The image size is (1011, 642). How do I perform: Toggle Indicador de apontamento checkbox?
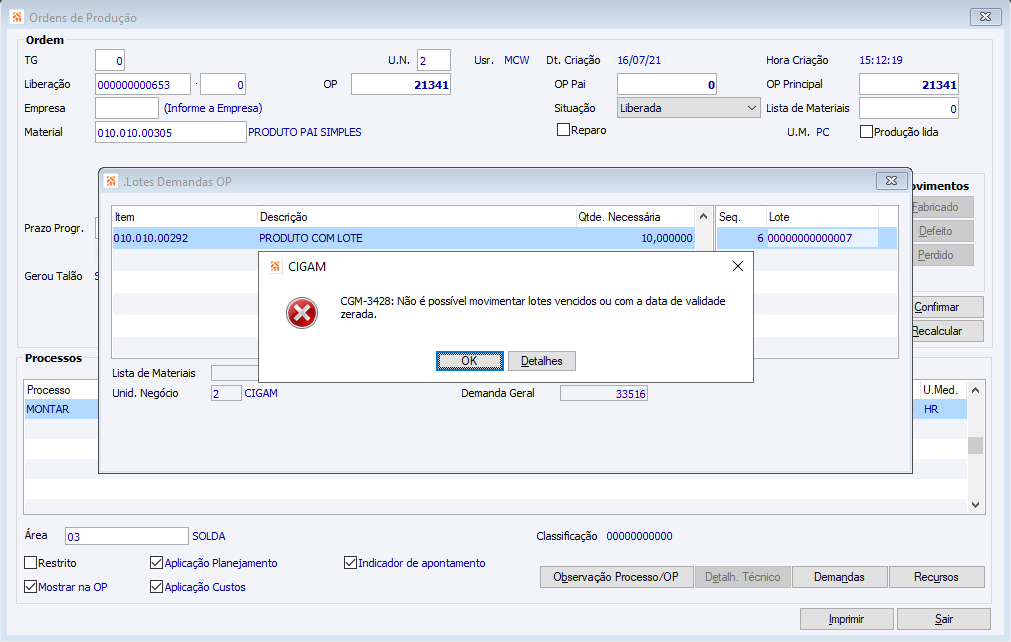coord(350,563)
